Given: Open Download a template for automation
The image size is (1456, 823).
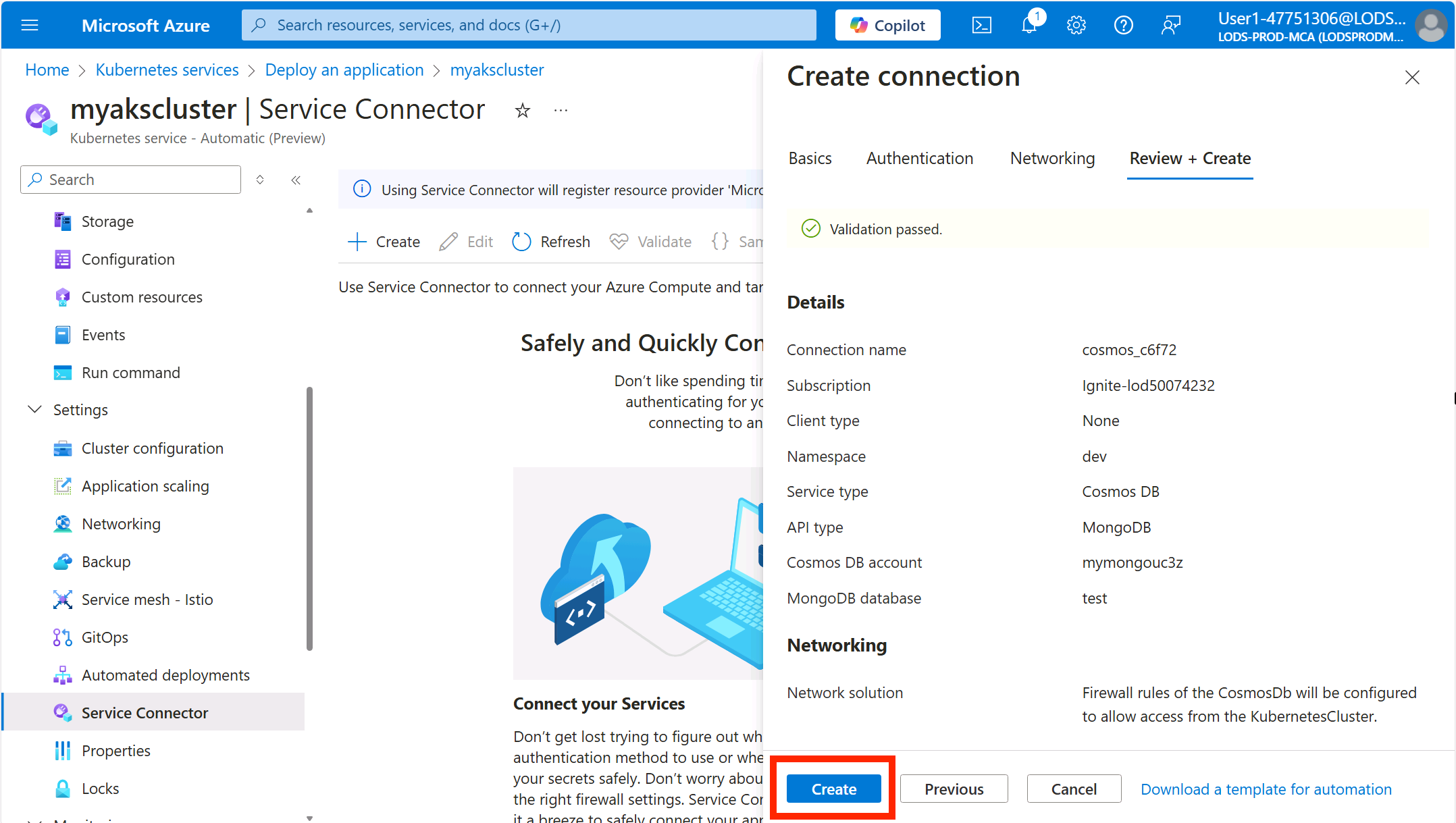Looking at the screenshot, I should [x=1266, y=789].
